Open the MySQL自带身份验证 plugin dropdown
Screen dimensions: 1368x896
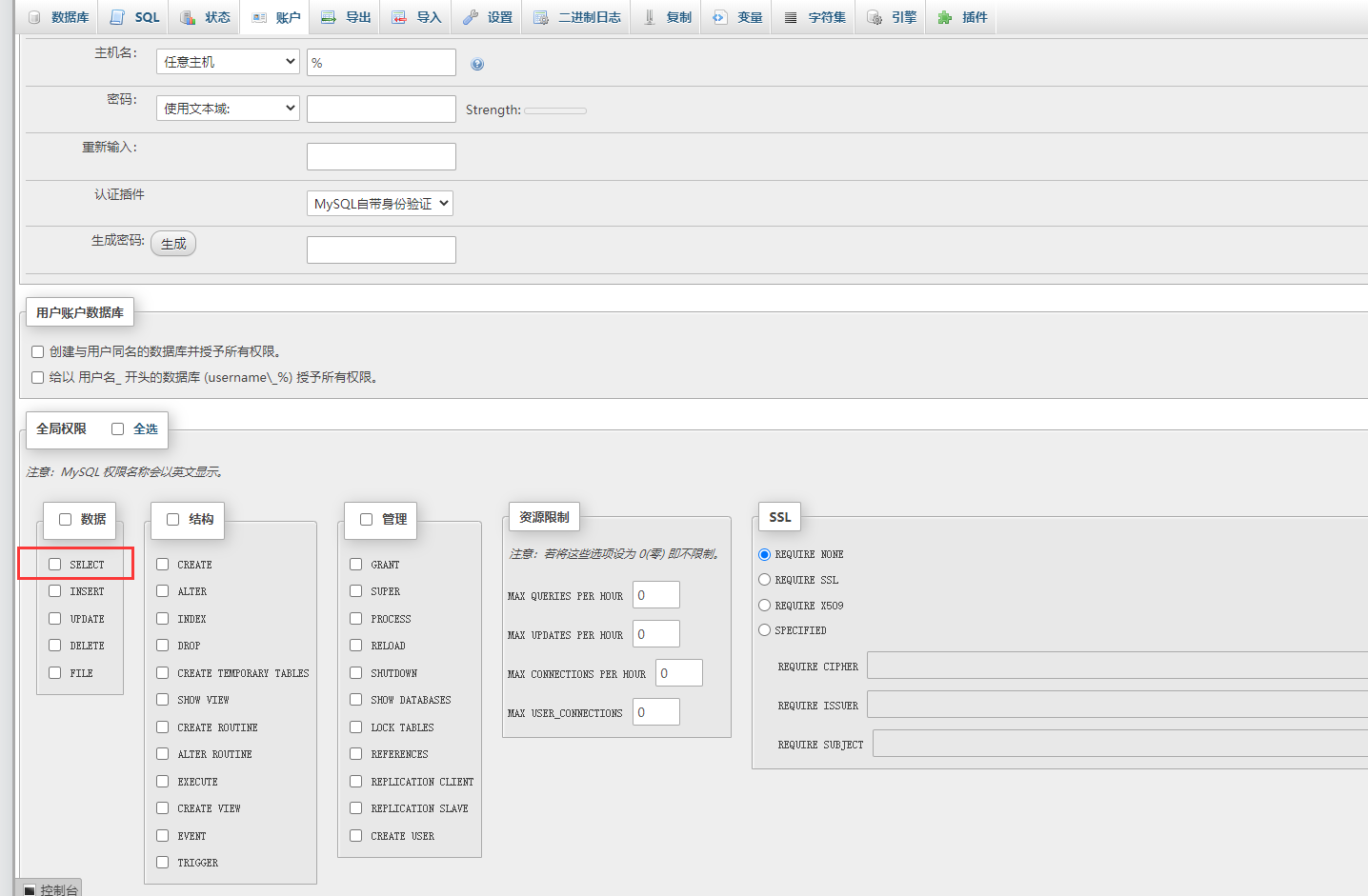pyautogui.click(x=380, y=204)
